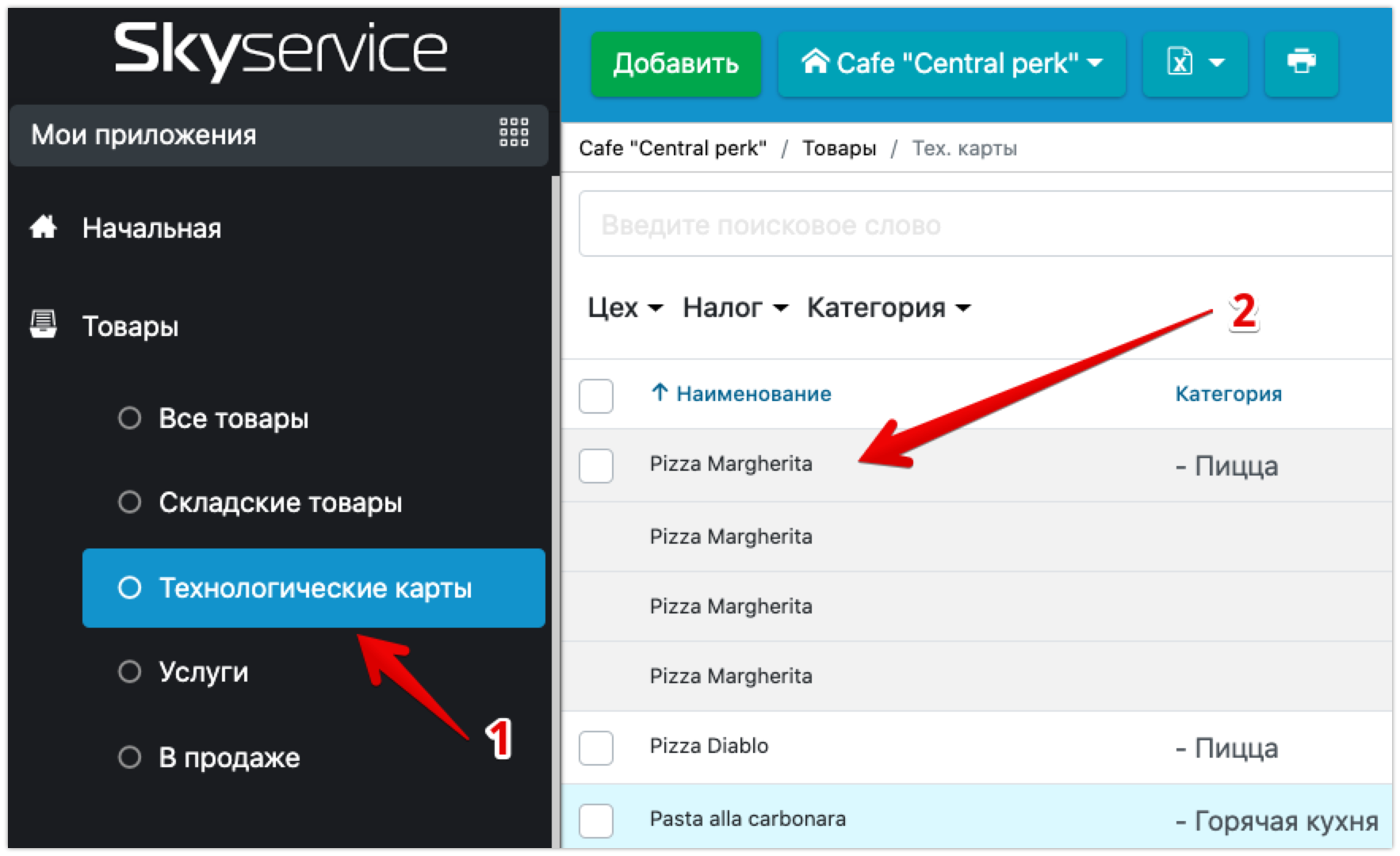Viewport: 1400px width, 856px height.
Task: Click the printer icon button
Action: coord(1301,63)
